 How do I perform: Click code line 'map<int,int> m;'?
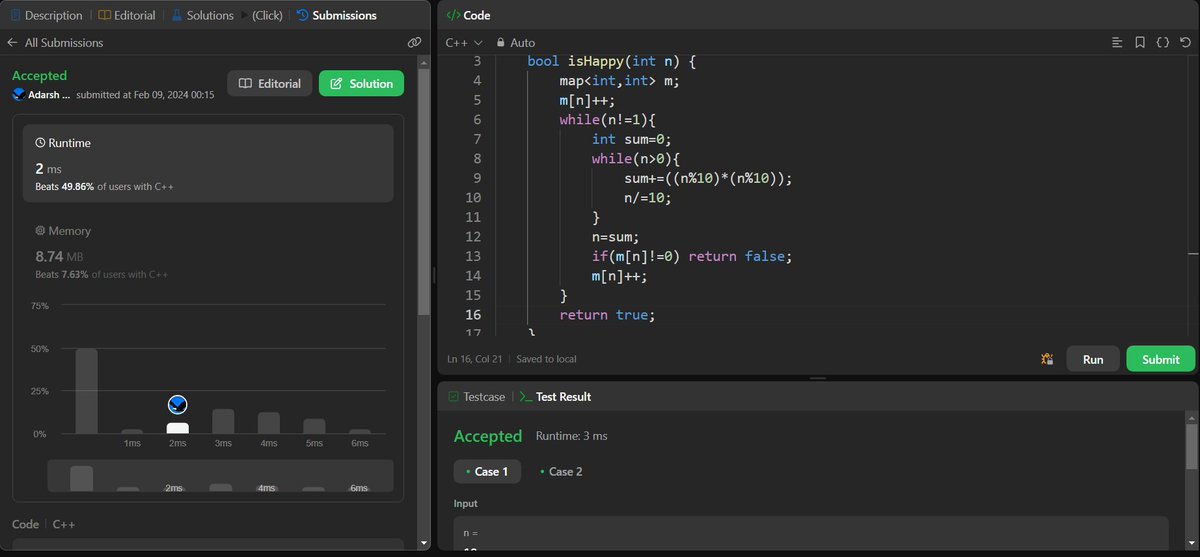click(619, 81)
